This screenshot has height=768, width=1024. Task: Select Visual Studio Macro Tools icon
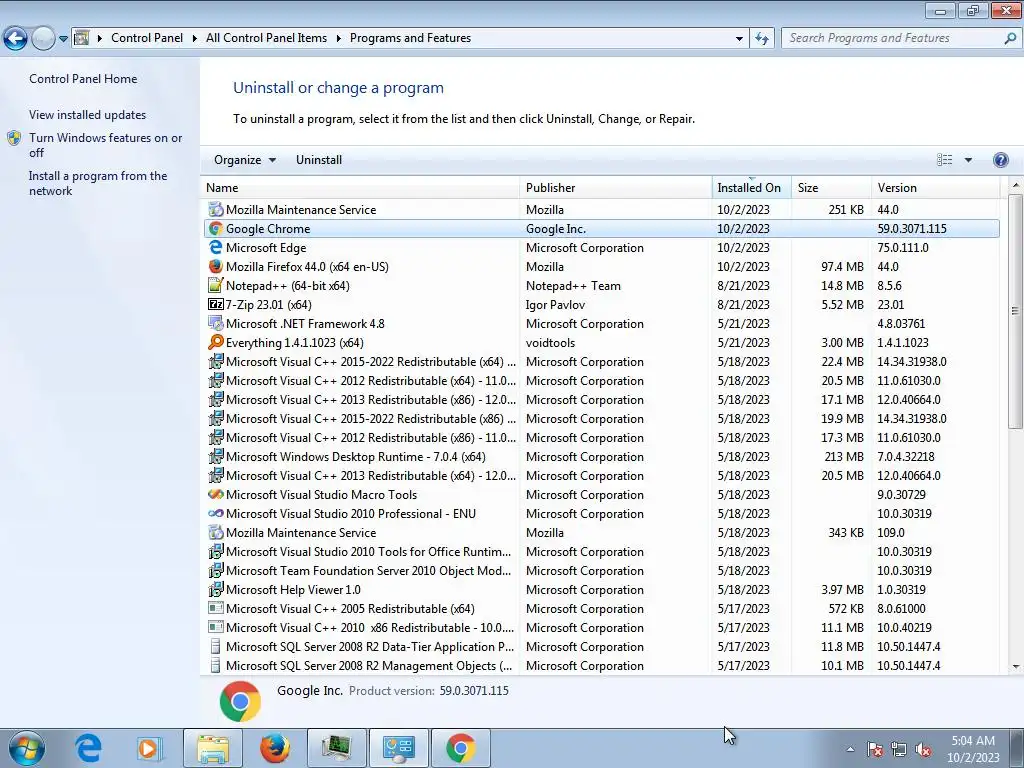coord(216,494)
